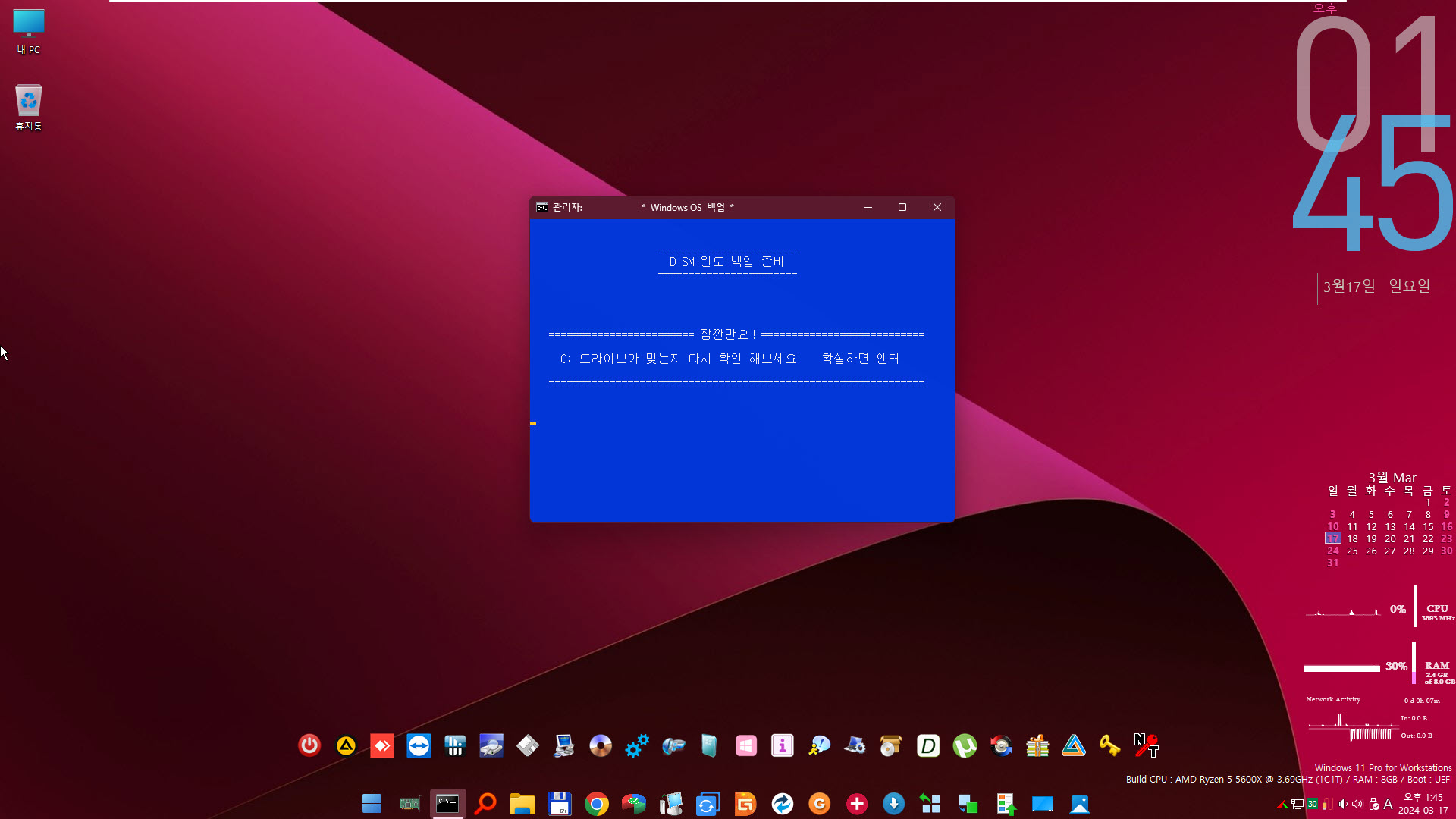Viewport: 1456px width, 819px height.
Task: Open the CD disc dock icon
Action: pos(601,745)
